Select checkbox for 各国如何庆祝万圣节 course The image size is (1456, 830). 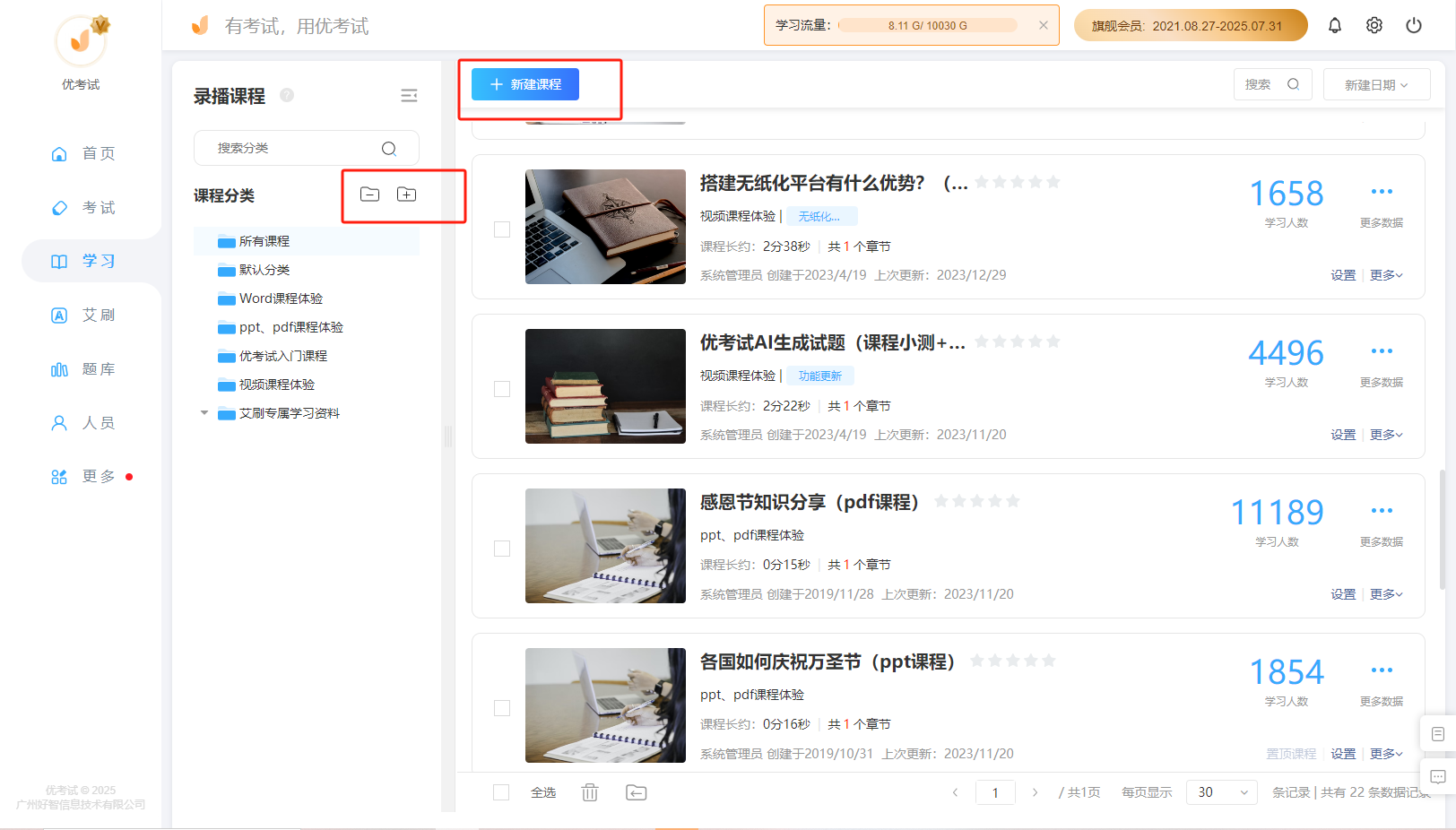[502, 708]
